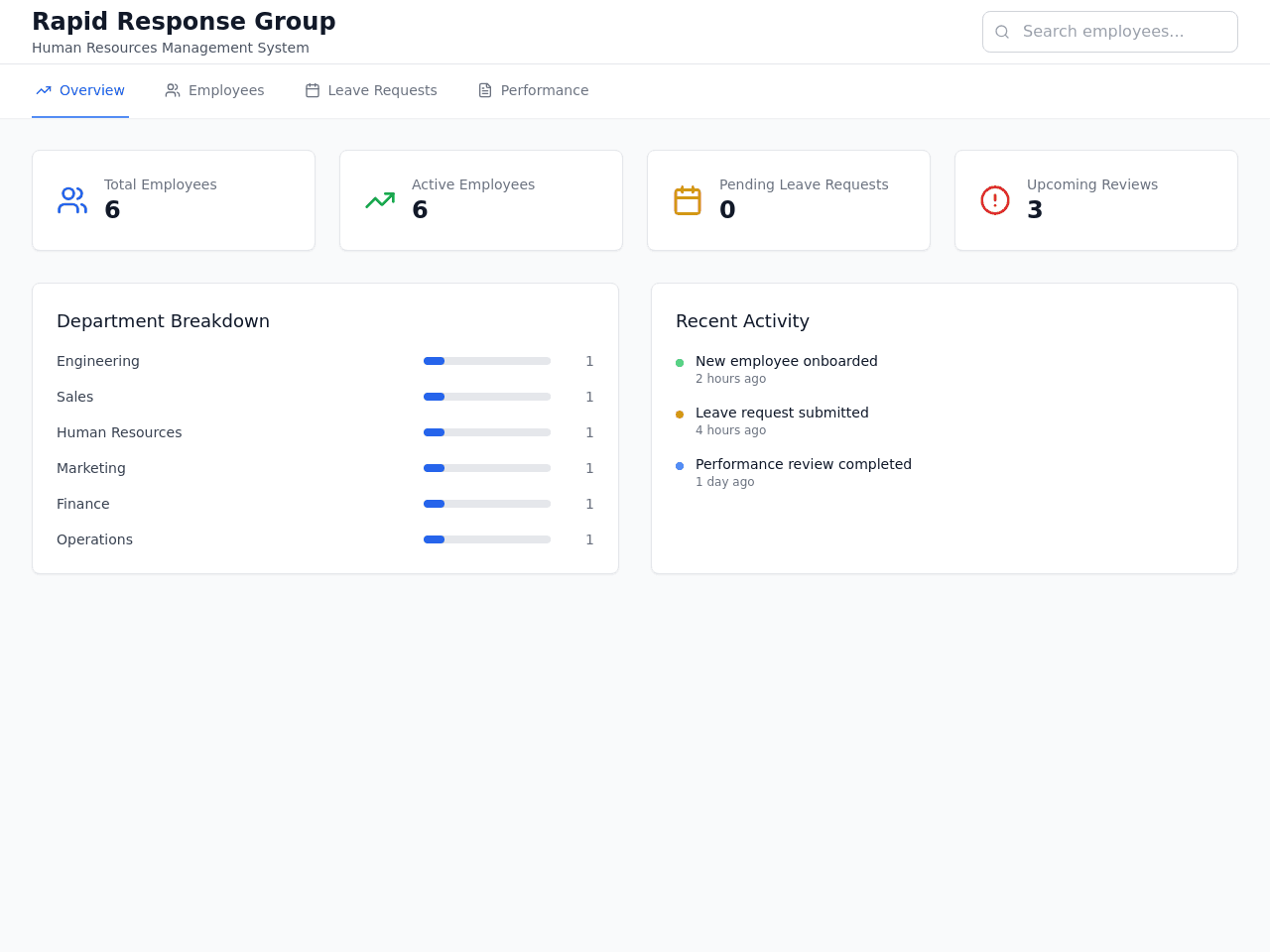Click the blue users icon on Total Employees card
The width and height of the screenshot is (1270, 952).
pos(72,200)
